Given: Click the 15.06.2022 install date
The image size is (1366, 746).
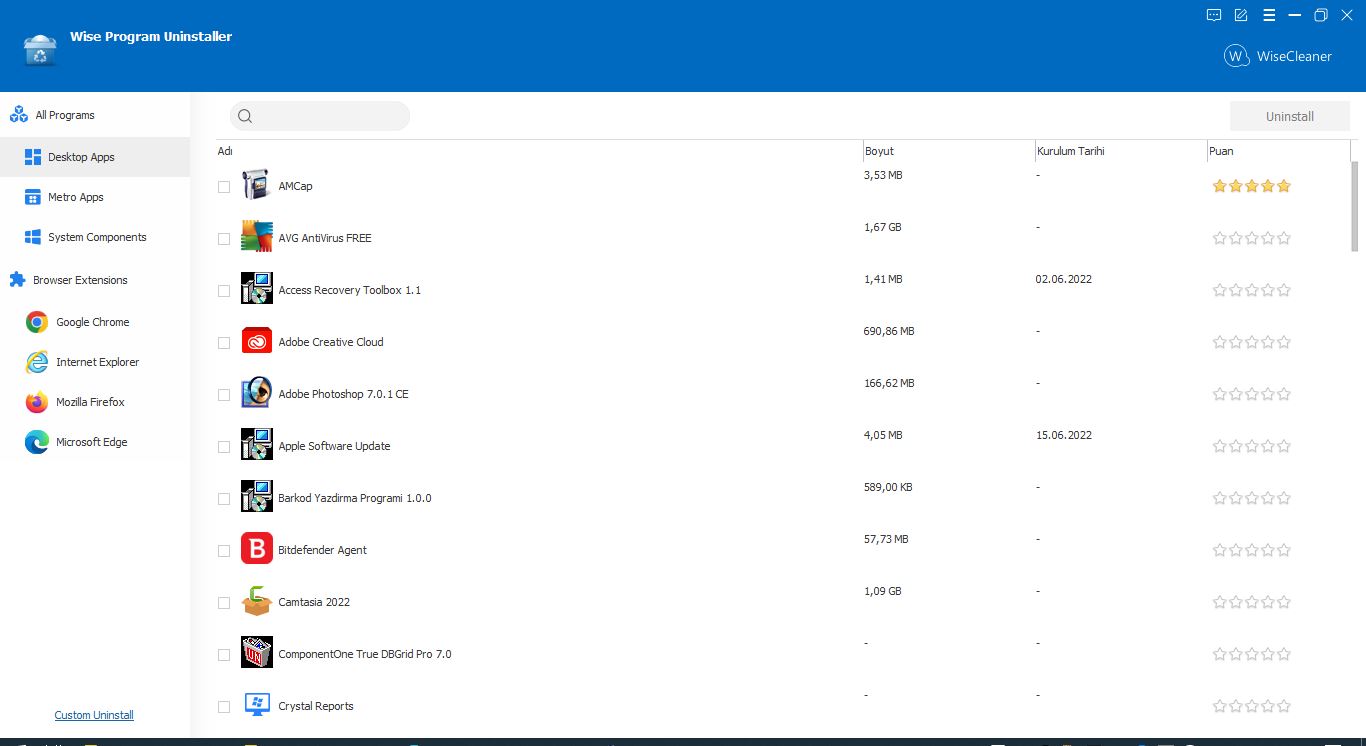Looking at the screenshot, I should (1064, 435).
